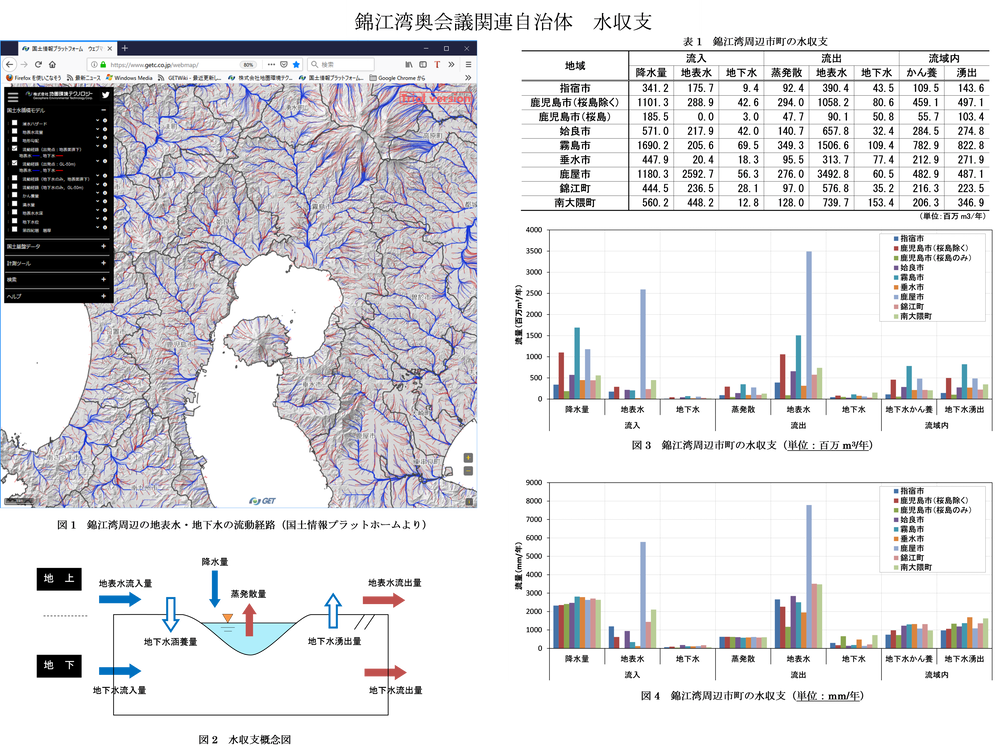The image size is (1000, 748).
Task: Click the round button on the 湧水量 row
Action: tap(105, 202)
